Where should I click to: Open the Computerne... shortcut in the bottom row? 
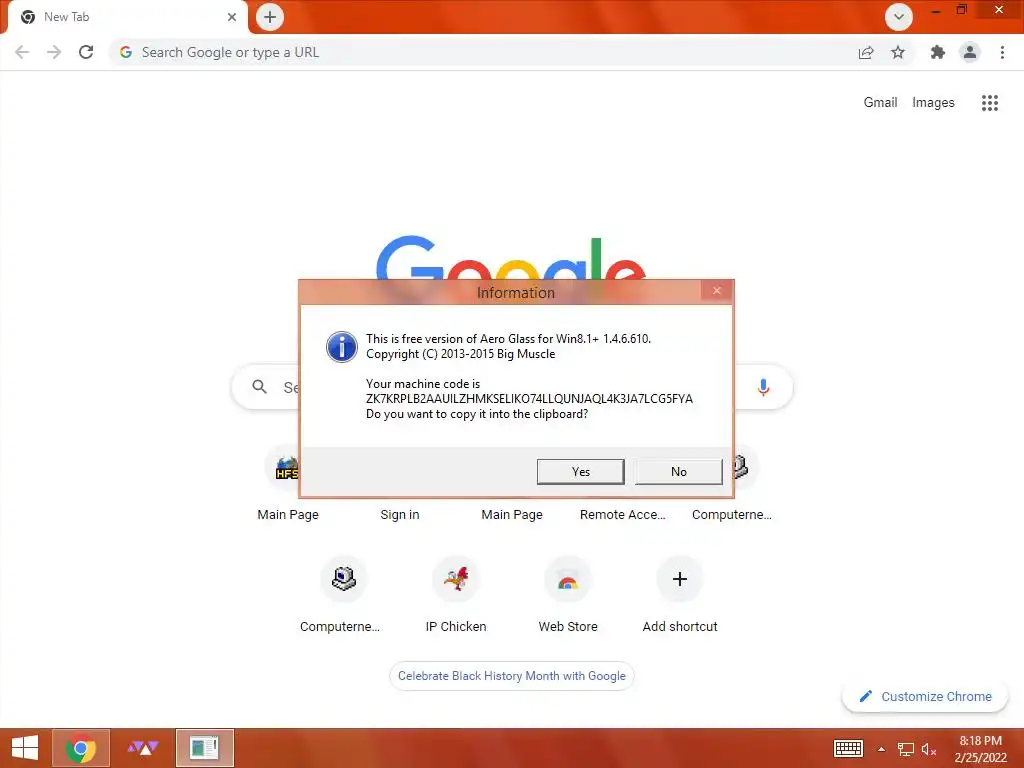(344, 593)
